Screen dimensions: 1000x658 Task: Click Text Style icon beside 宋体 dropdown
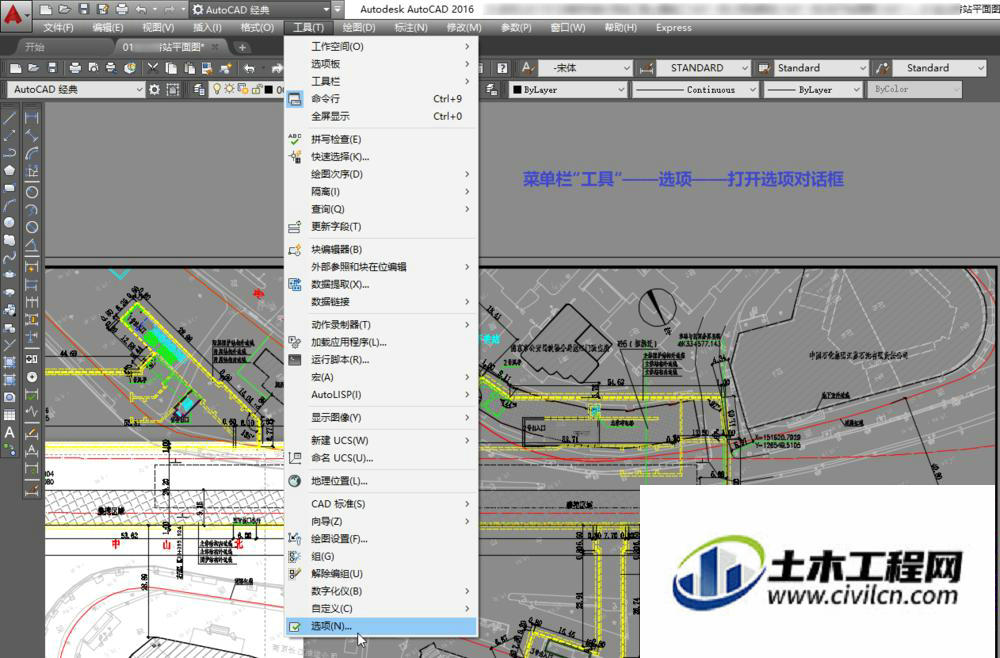pos(527,68)
